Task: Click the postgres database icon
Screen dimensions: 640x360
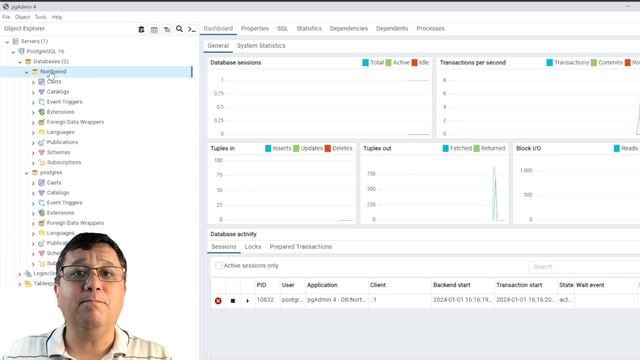Action: pyautogui.click(x=35, y=173)
